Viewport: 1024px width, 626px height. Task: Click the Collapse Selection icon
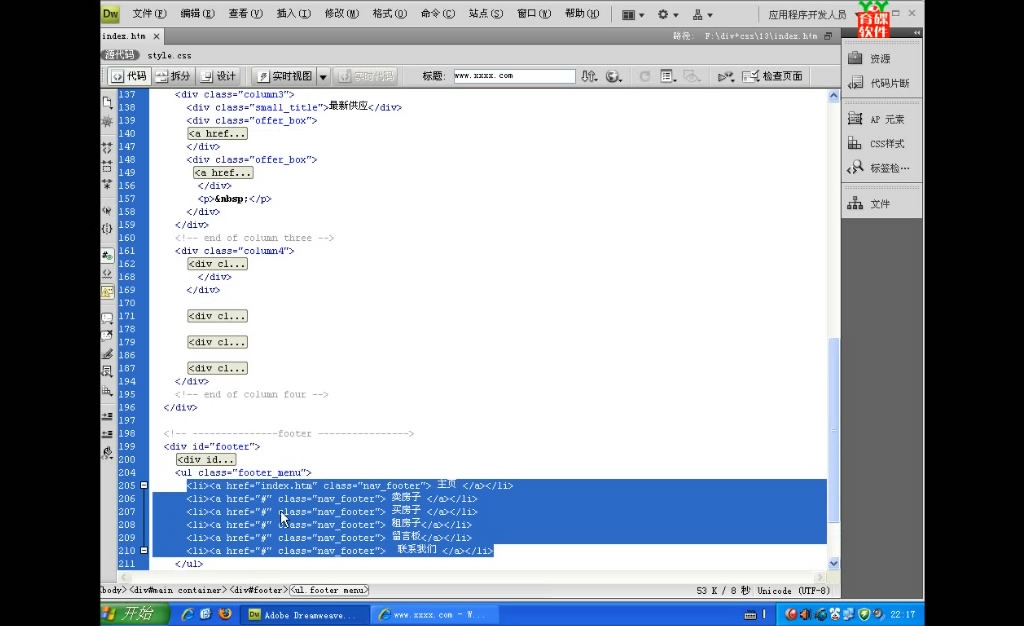[107, 166]
